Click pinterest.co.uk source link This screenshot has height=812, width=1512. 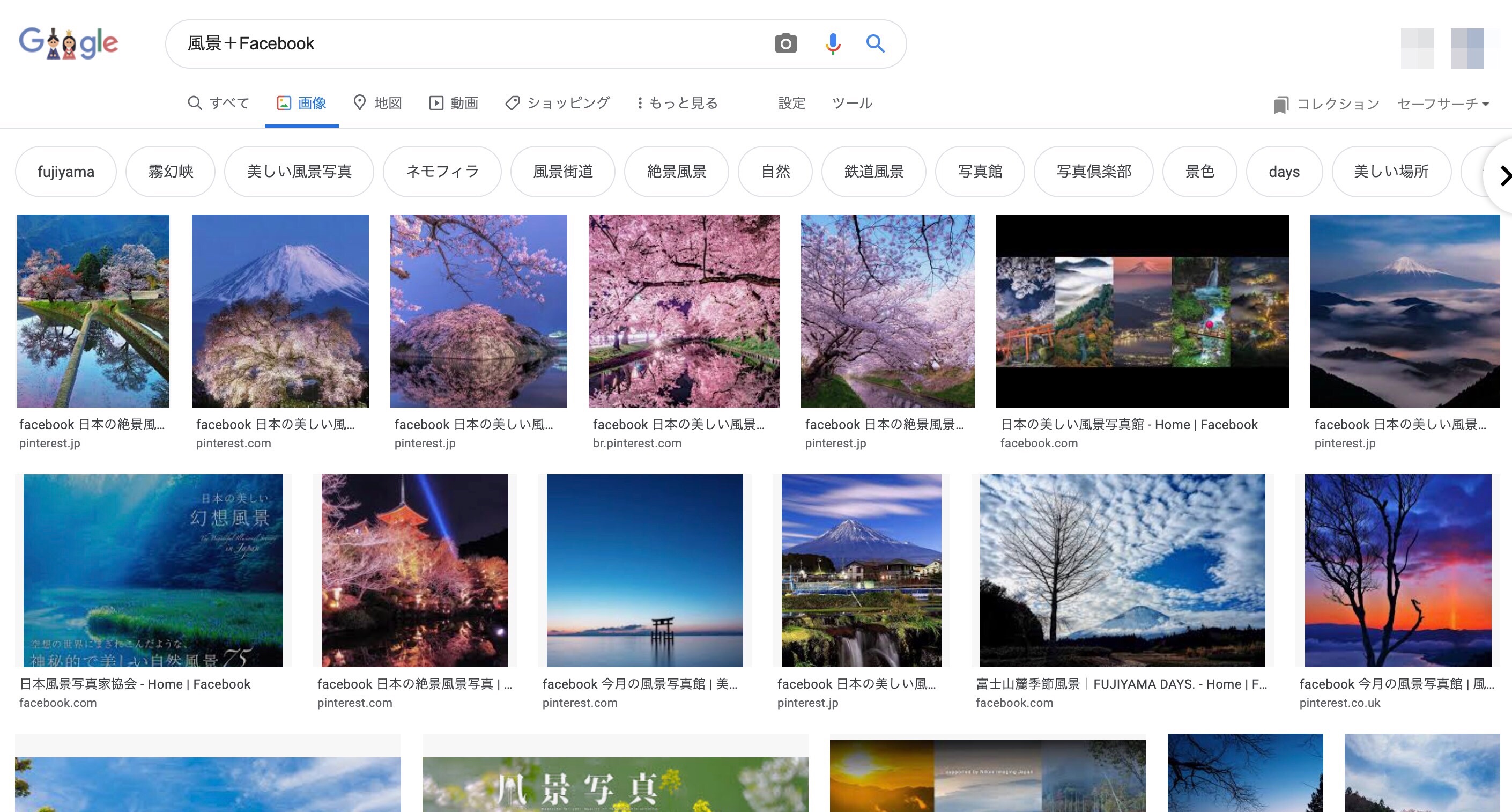point(1339,703)
